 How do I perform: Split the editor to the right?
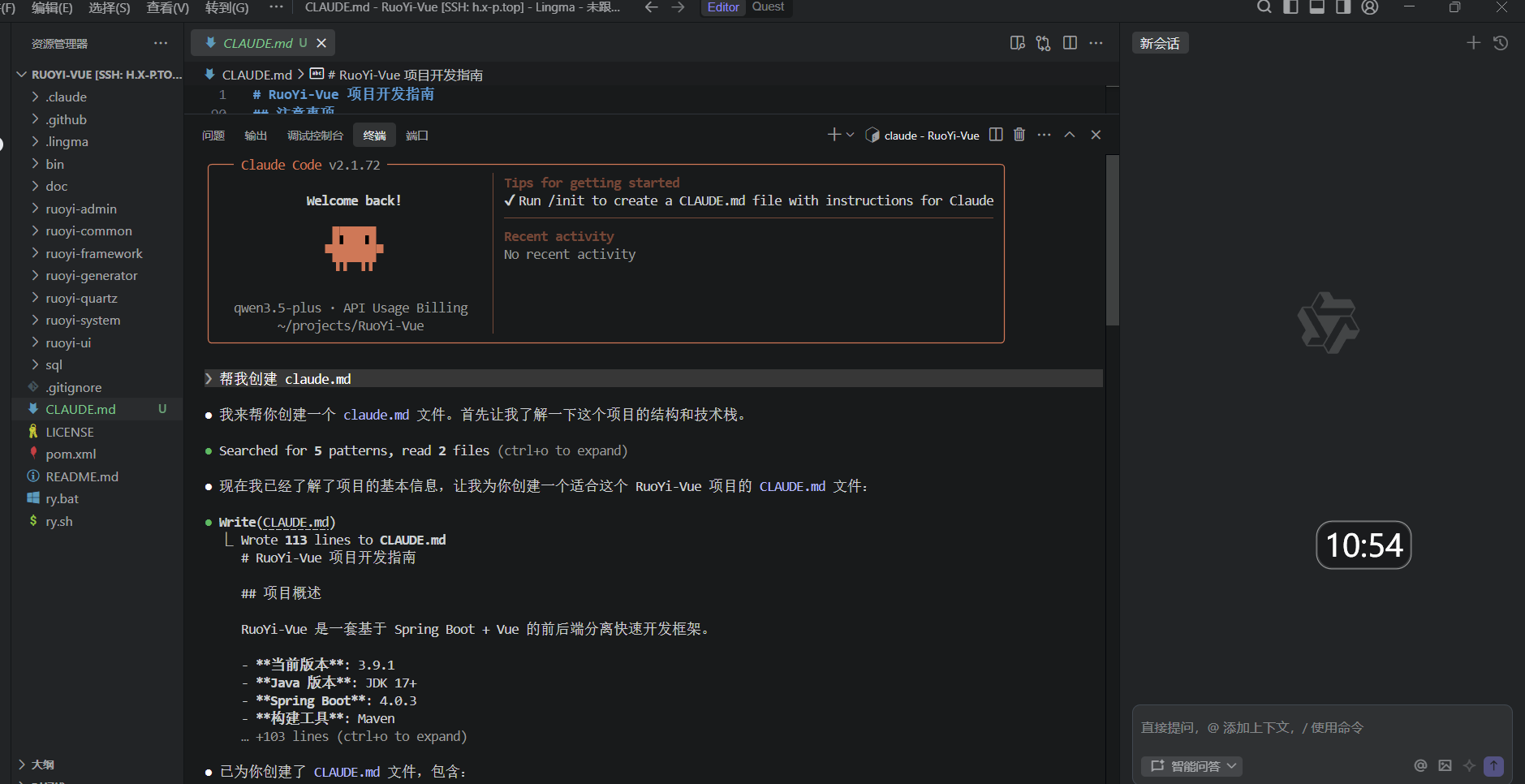(1070, 43)
